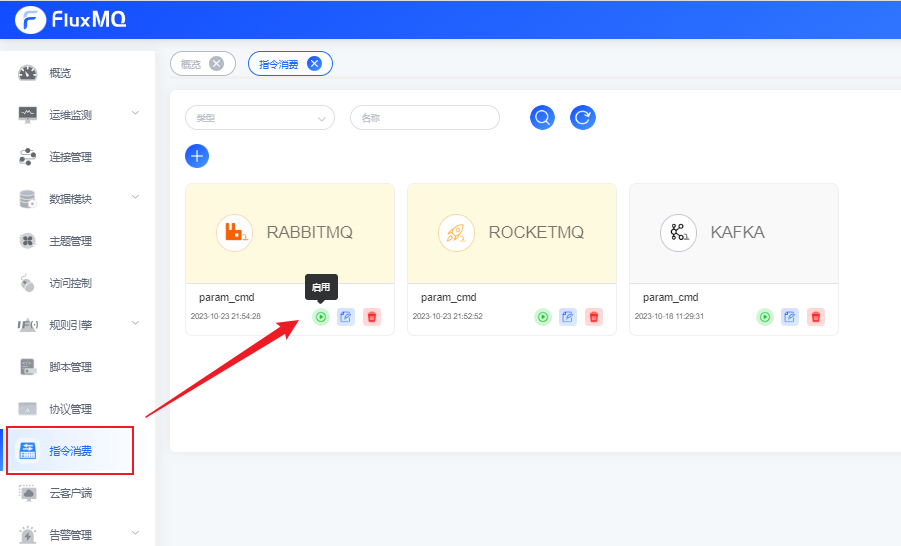Click the 告警管理 alarm icon
This screenshot has height=546, width=901.
(28, 535)
